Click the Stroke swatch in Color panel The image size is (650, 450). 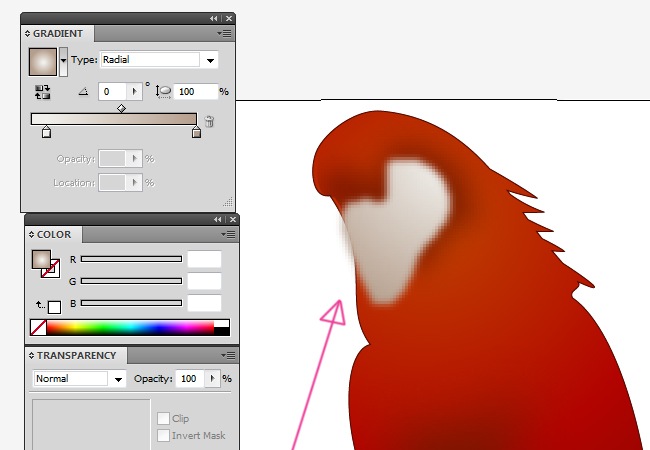pyautogui.click(x=54, y=272)
